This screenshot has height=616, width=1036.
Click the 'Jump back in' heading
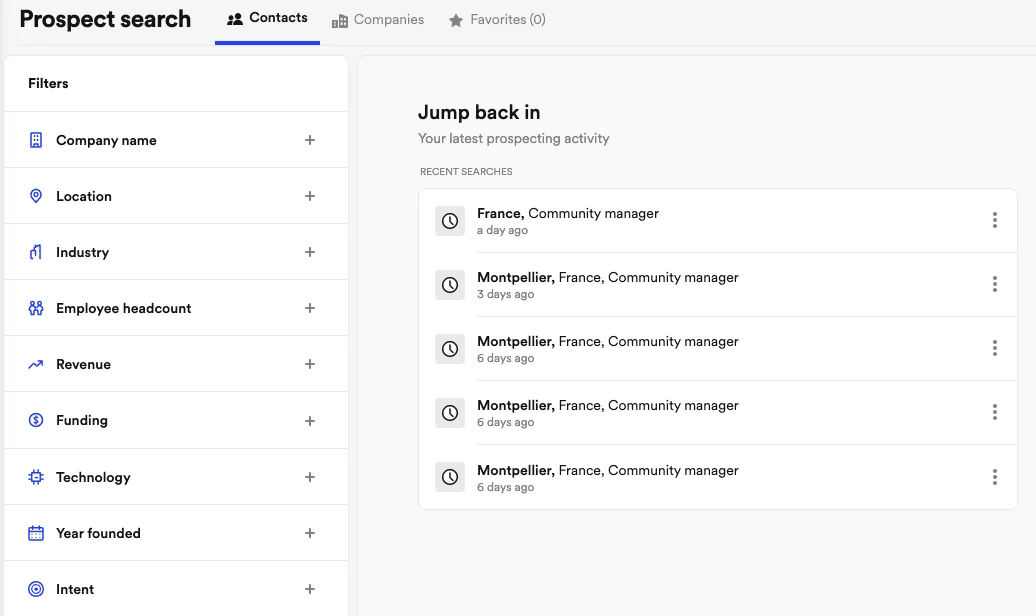(x=479, y=112)
